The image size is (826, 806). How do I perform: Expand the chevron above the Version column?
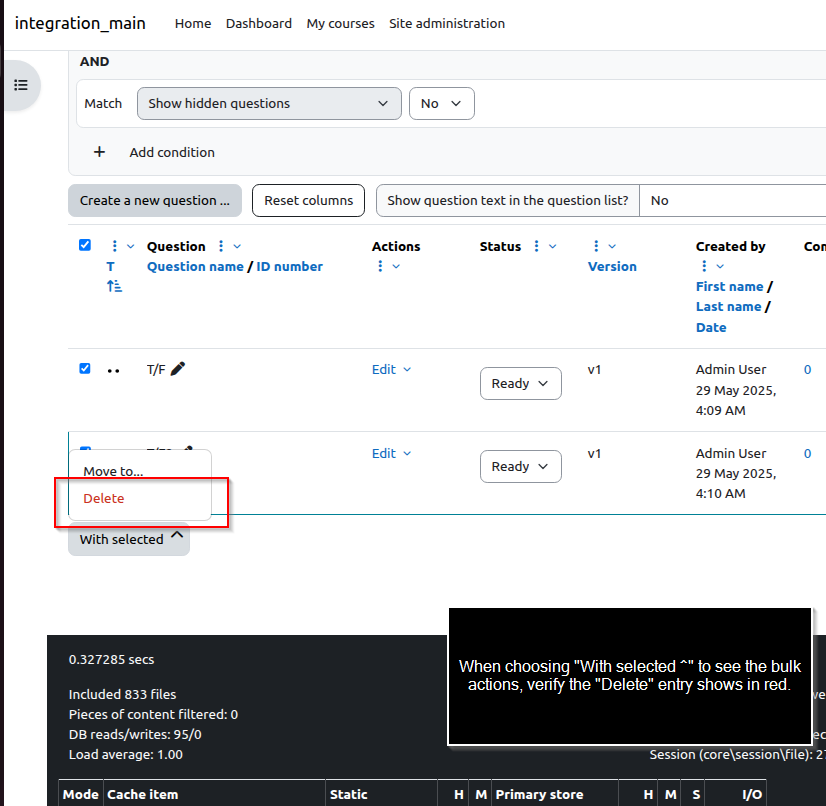(612, 246)
